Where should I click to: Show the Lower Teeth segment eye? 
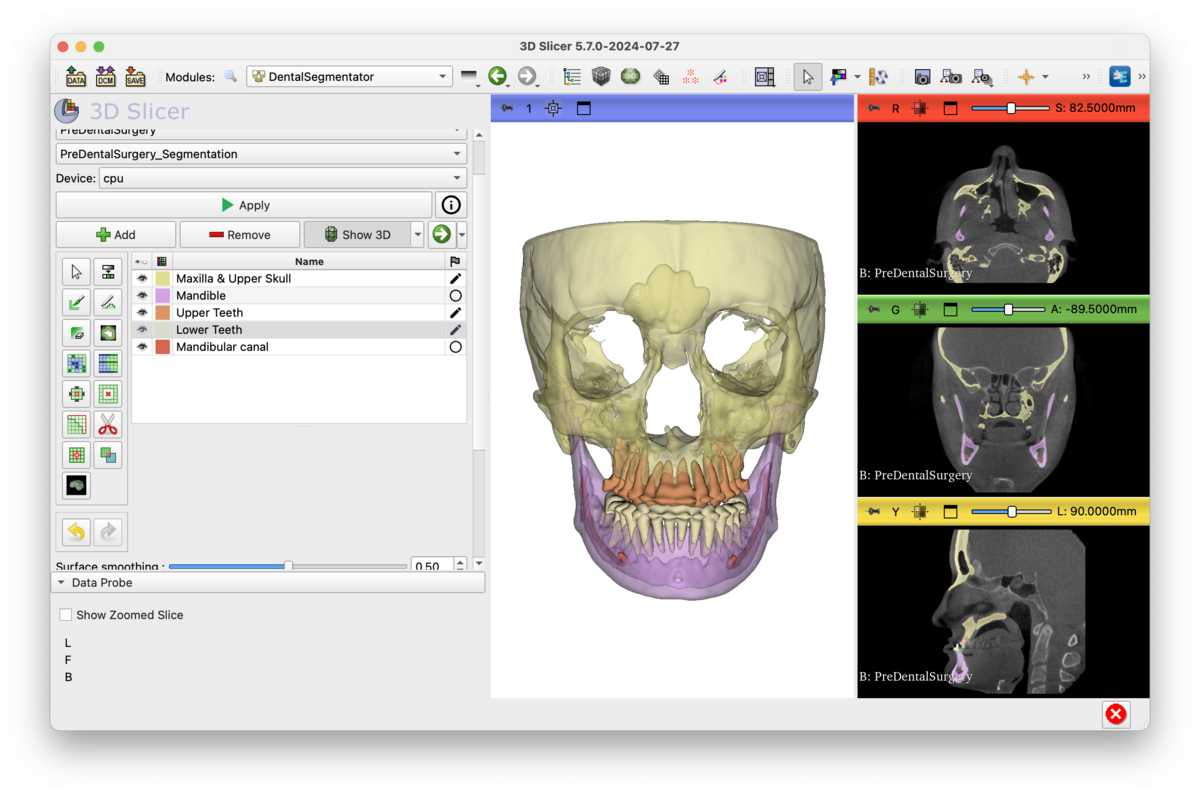(142, 330)
